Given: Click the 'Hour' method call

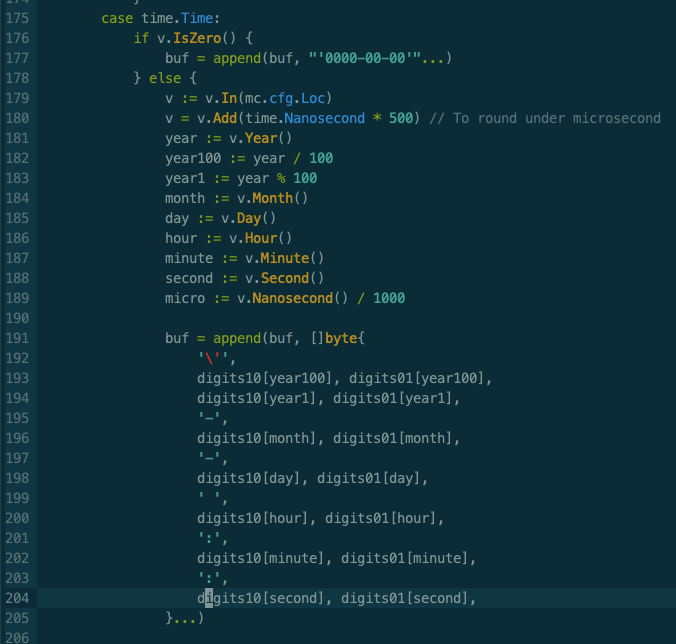Looking at the screenshot, I should click(x=261, y=238).
